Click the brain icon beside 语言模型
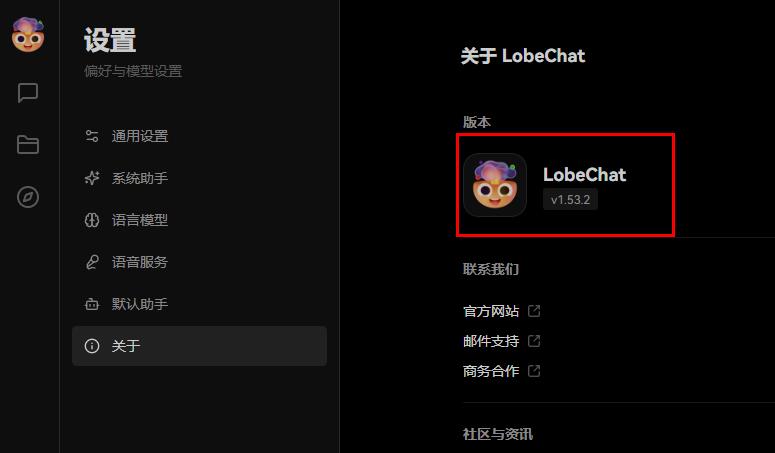This screenshot has height=453, width=775. [x=92, y=220]
